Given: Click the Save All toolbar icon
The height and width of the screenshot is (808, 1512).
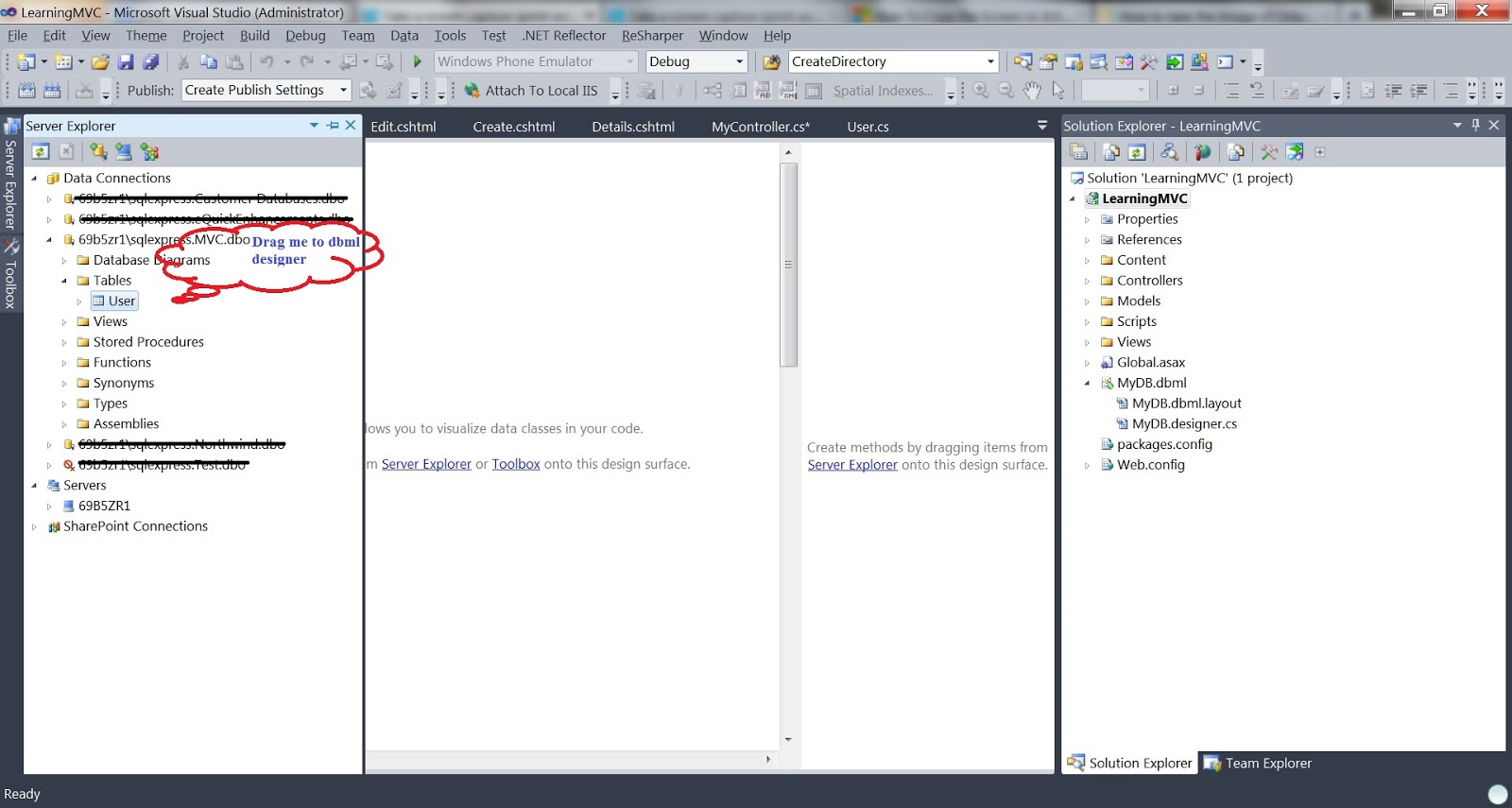Looking at the screenshot, I should [150, 61].
